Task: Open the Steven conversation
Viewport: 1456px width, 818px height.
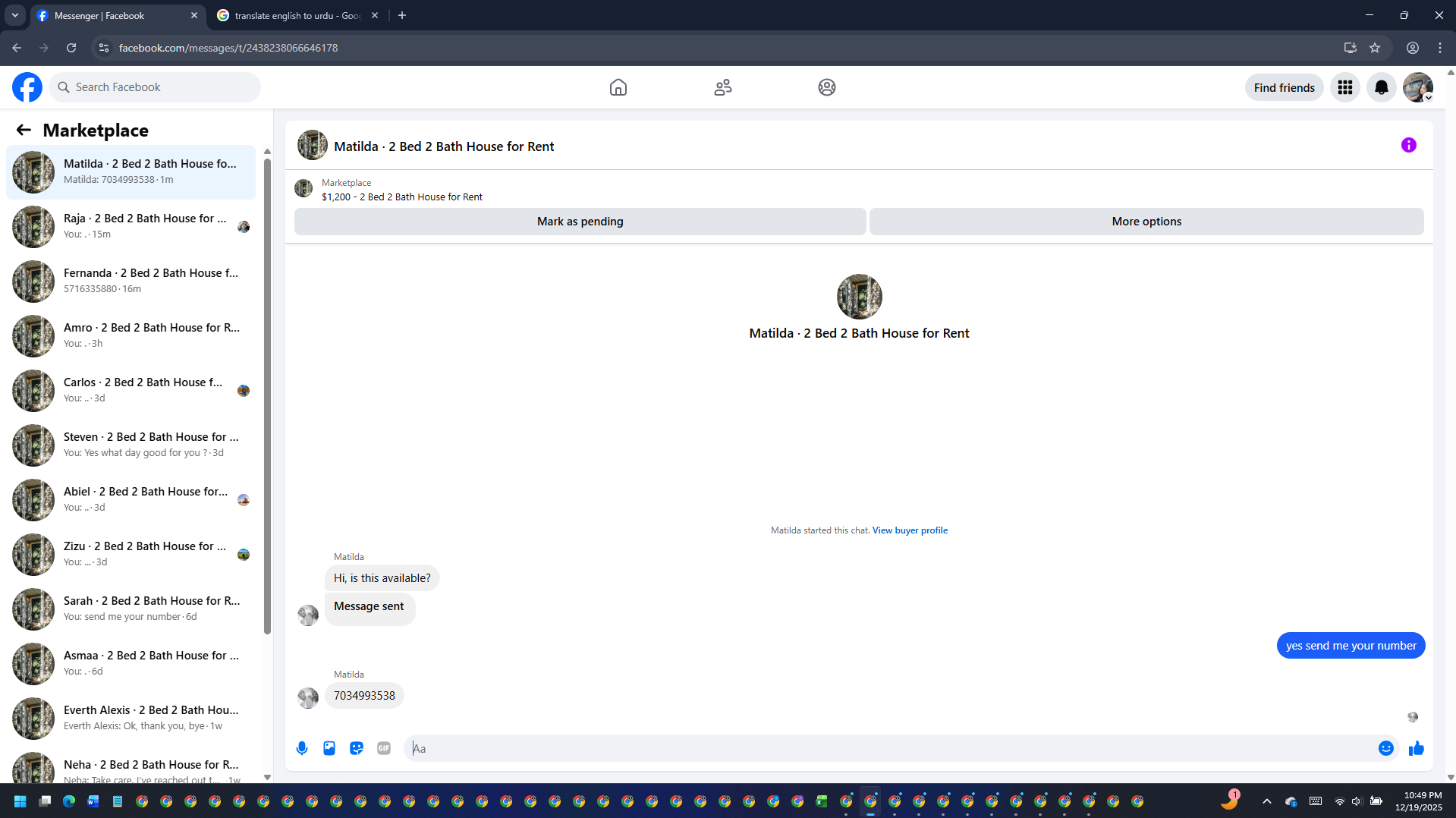Action: (x=131, y=445)
